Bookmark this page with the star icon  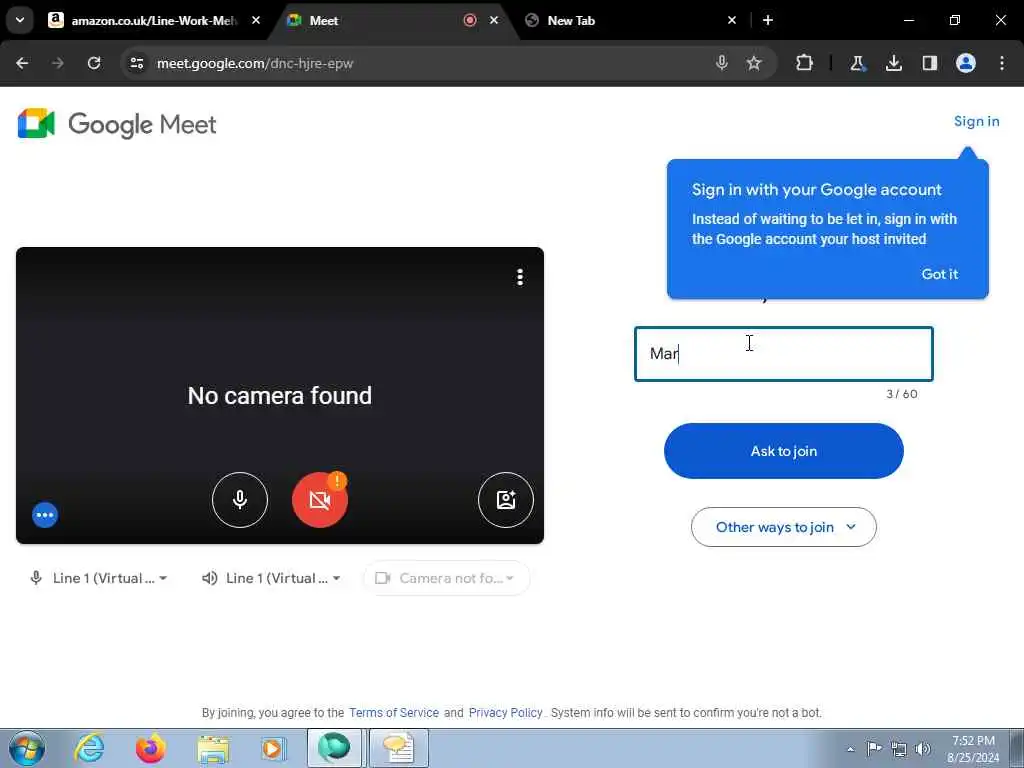(754, 63)
